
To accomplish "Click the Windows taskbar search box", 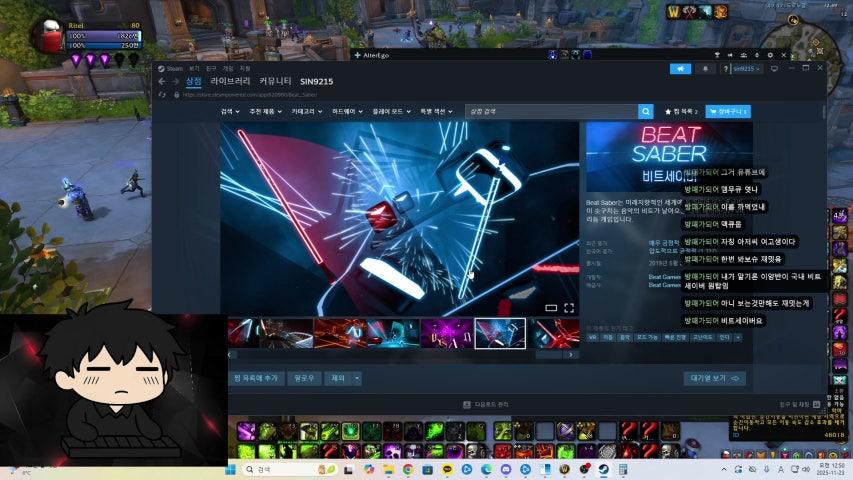I will click(287, 469).
